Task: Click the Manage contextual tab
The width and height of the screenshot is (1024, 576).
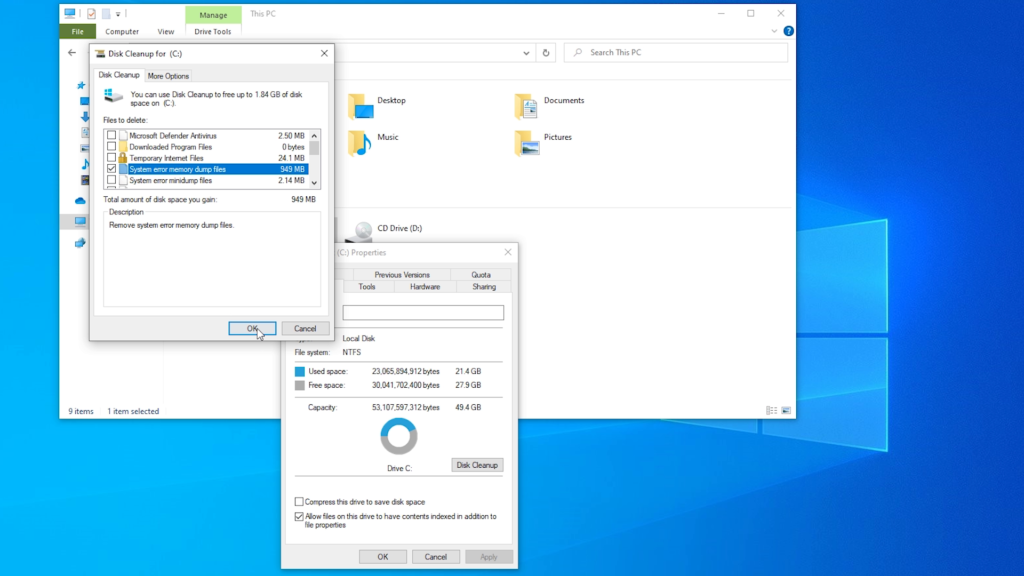Action: pos(214,14)
